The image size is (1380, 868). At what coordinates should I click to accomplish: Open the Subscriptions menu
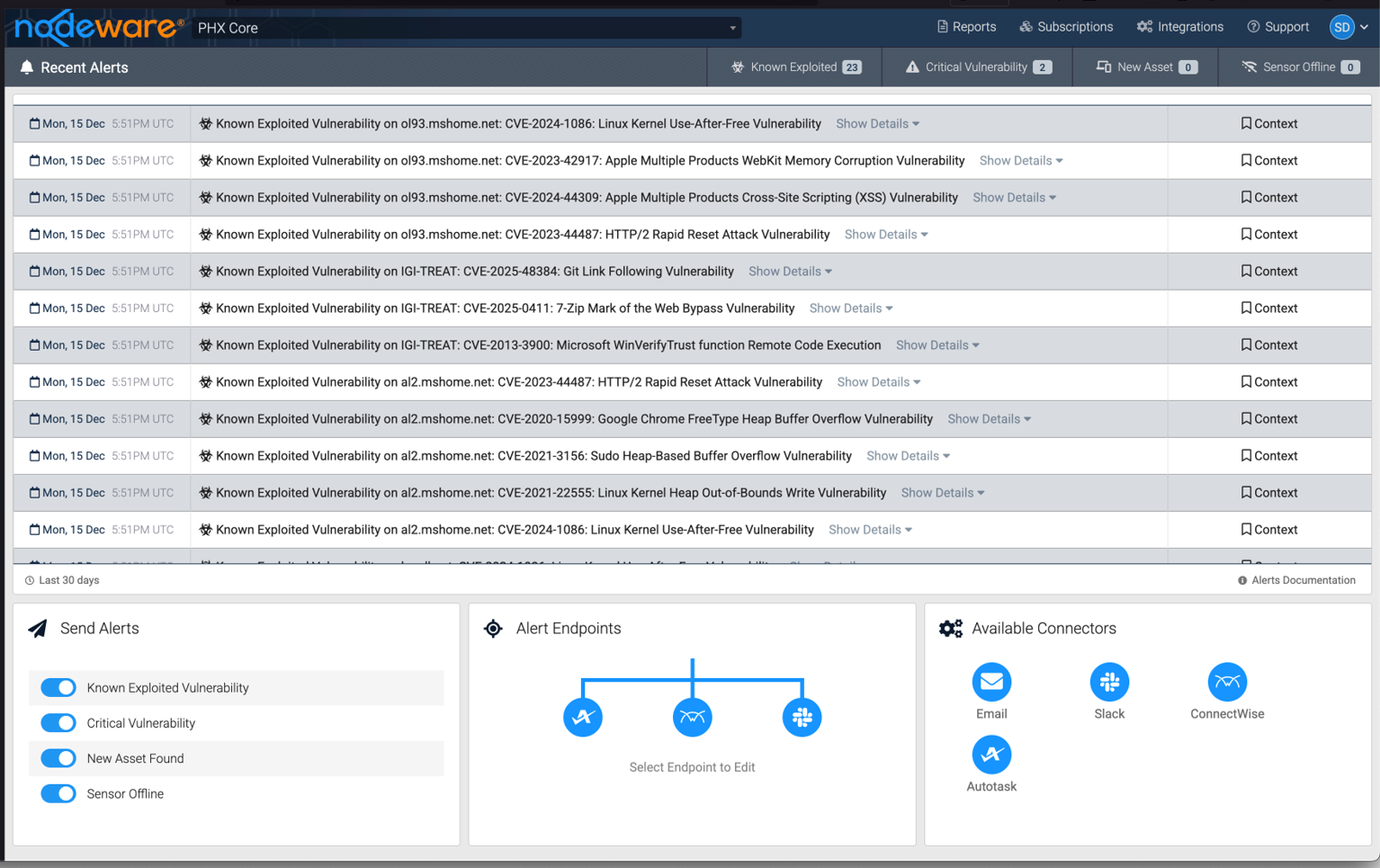[1066, 27]
